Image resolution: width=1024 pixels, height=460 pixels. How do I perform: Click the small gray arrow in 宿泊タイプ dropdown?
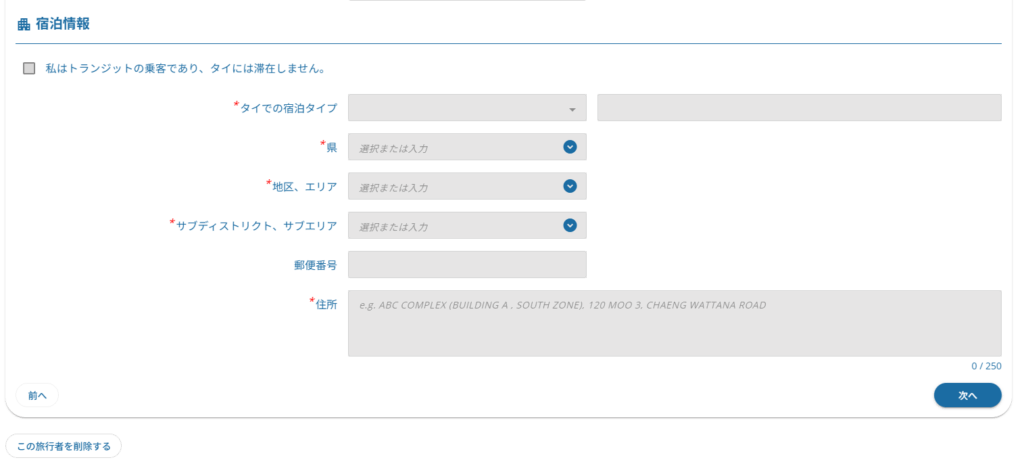click(x=572, y=110)
